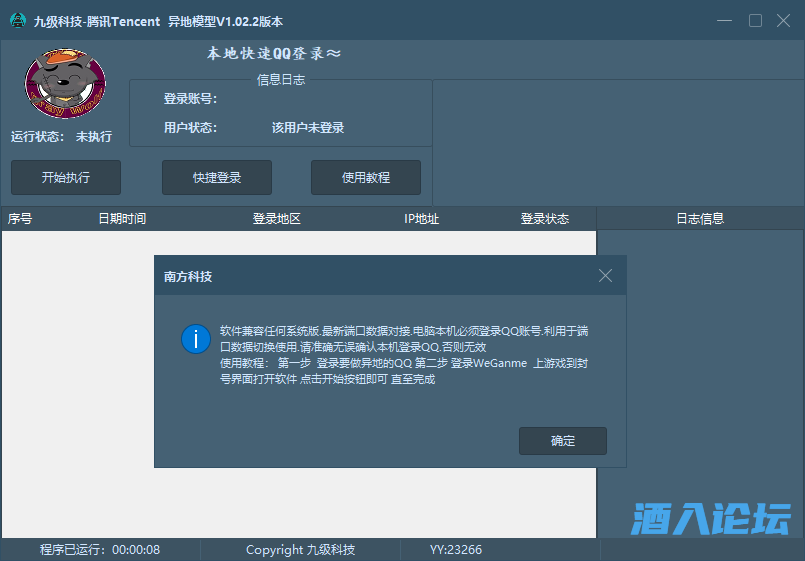This screenshot has width=805, height=561.
Task: Click Copyright 九级科技 in status bar
Action: point(300,550)
